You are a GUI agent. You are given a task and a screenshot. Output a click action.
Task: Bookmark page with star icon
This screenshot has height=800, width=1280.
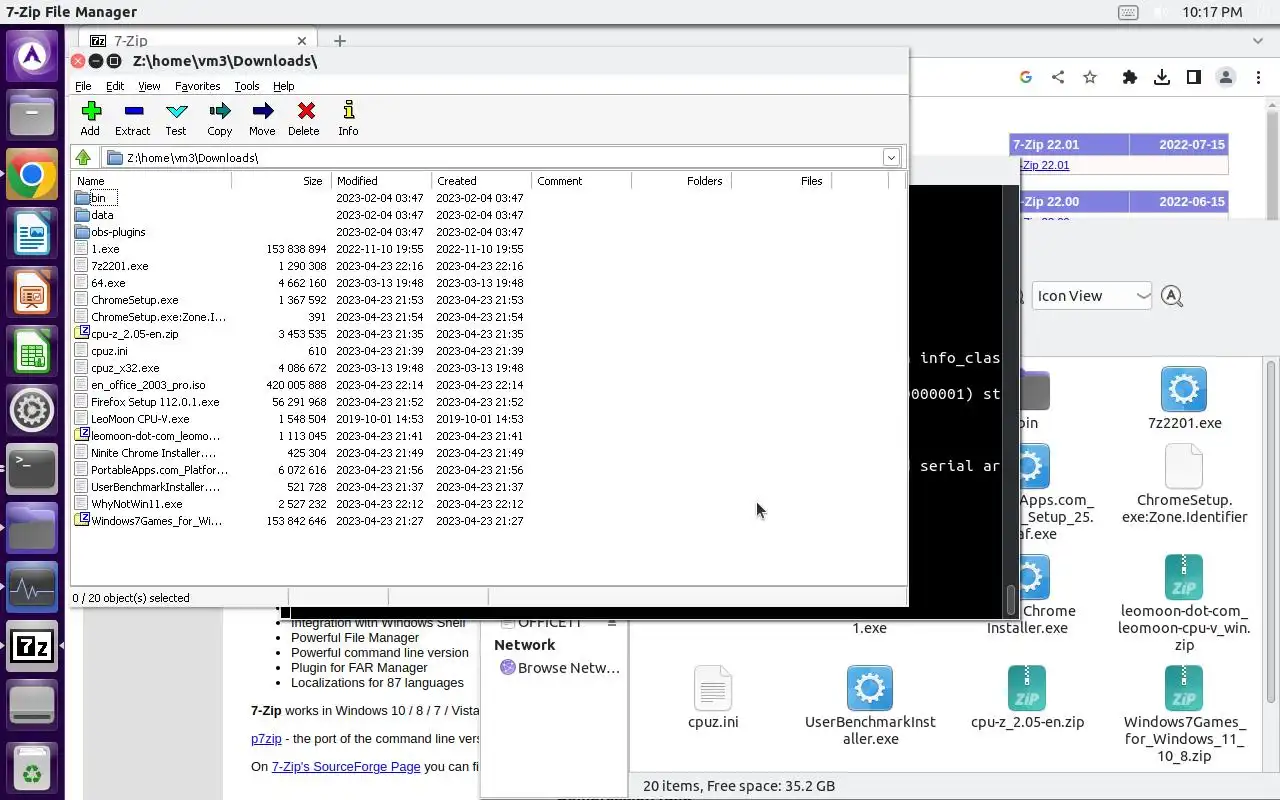tap(1090, 77)
